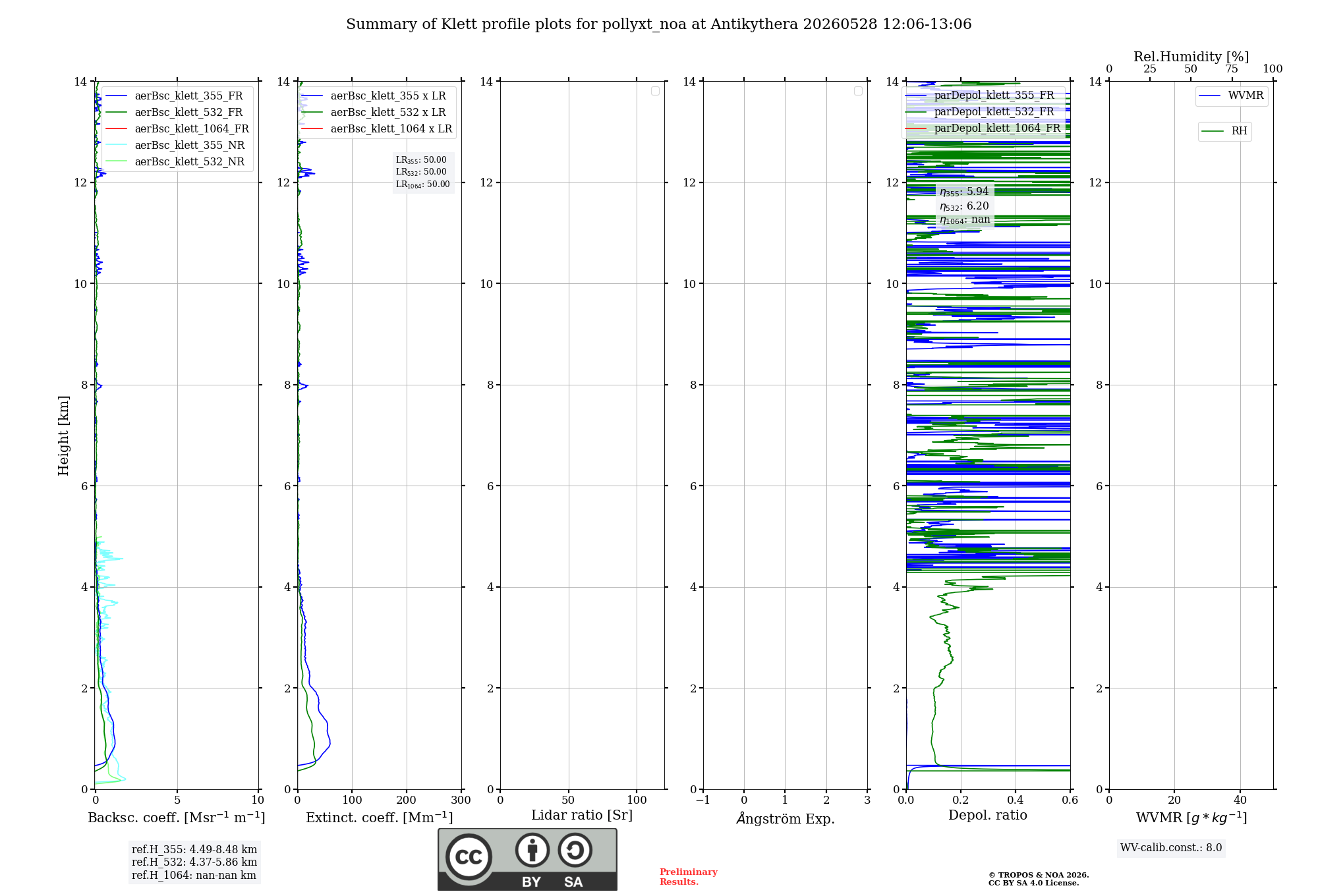Click the LR355: 50.00 annotation
Image resolution: width=1318 pixels, height=896 pixels.
[x=421, y=160]
